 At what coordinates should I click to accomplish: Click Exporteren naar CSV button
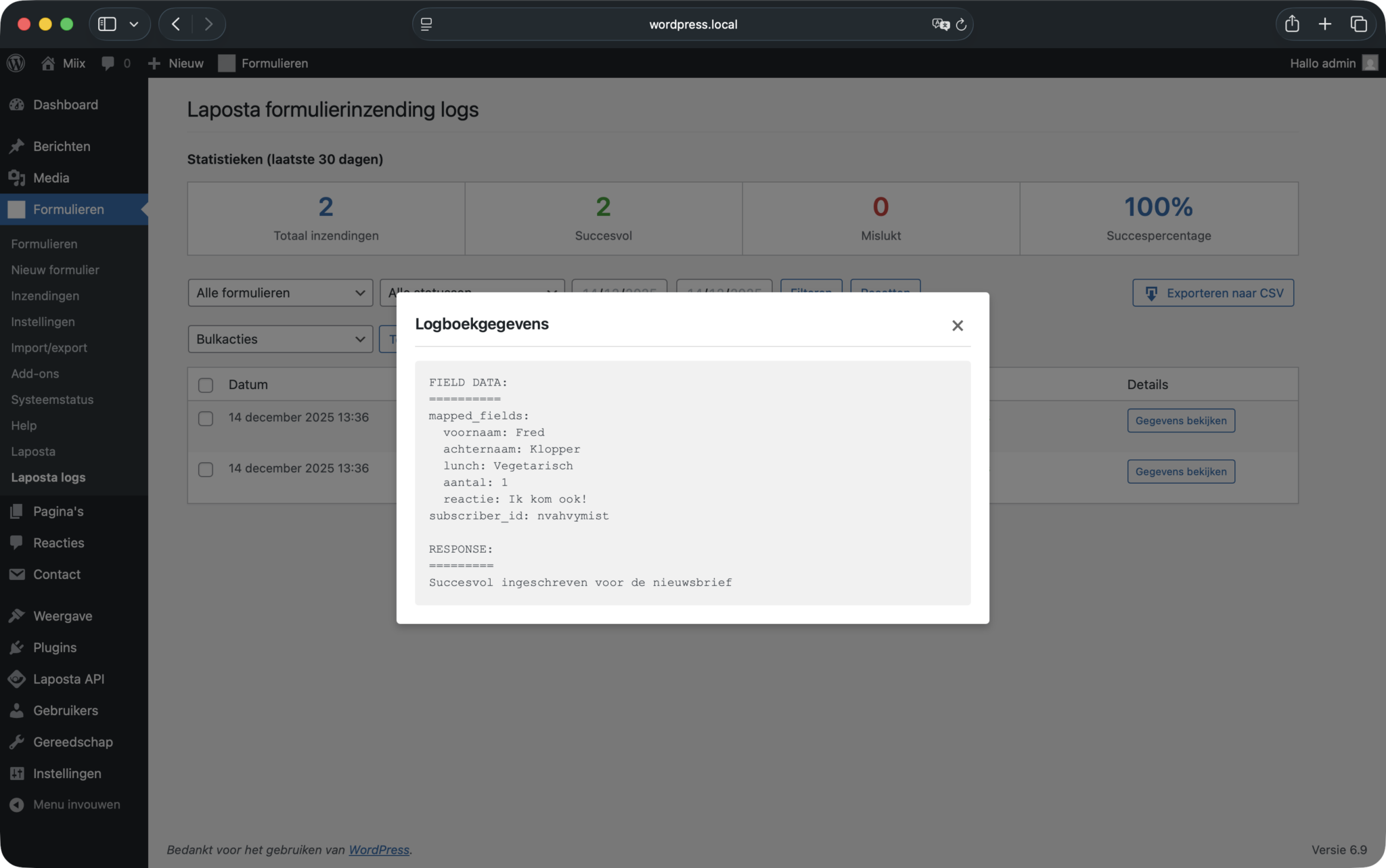coord(1213,293)
